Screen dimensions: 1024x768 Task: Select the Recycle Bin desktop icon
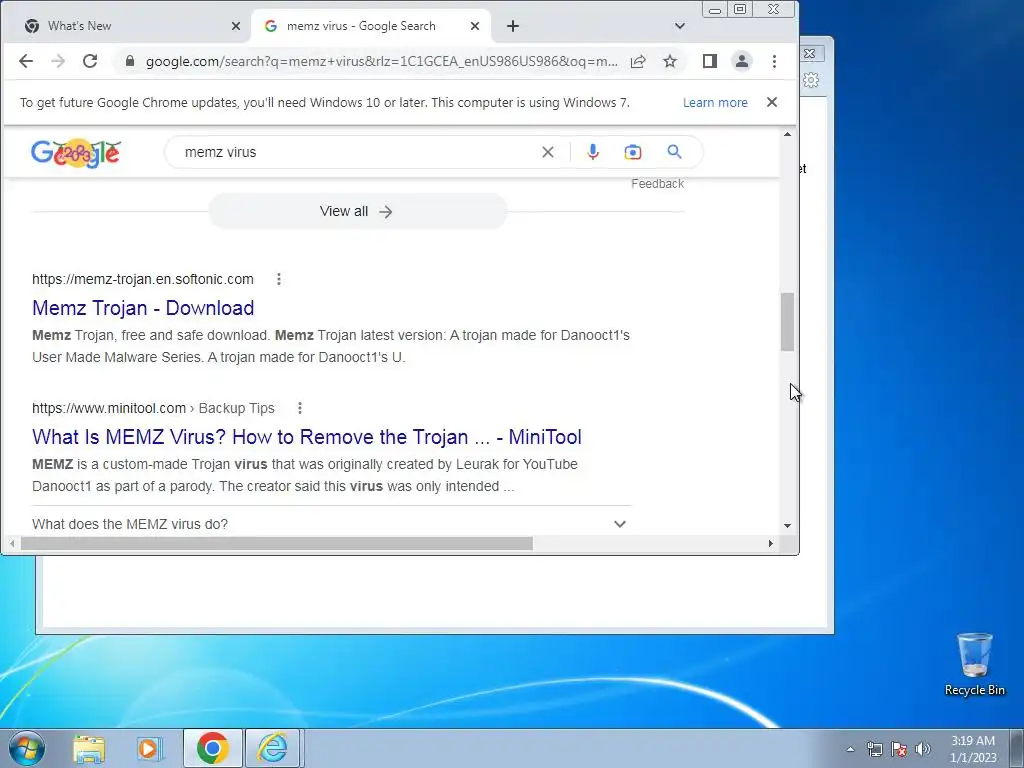click(x=974, y=665)
